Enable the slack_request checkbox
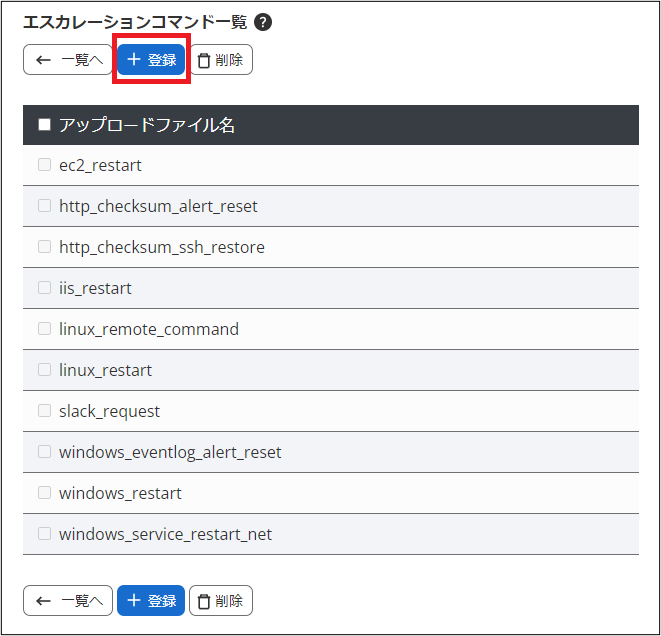The height and width of the screenshot is (636, 661). pyautogui.click(x=44, y=411)
